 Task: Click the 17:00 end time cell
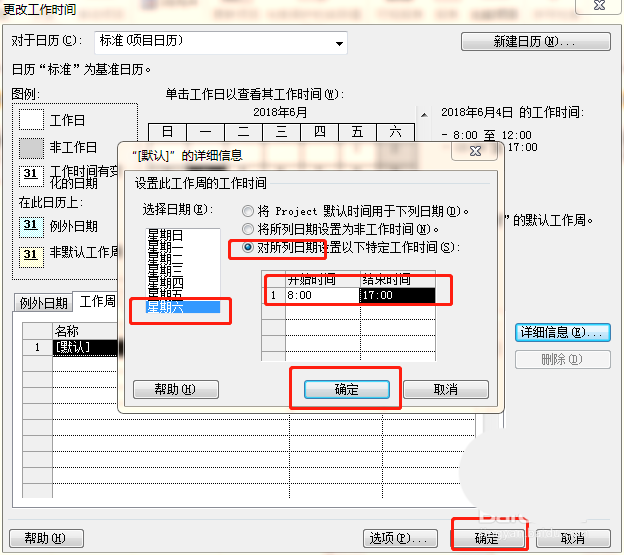[x=397, y=296]
